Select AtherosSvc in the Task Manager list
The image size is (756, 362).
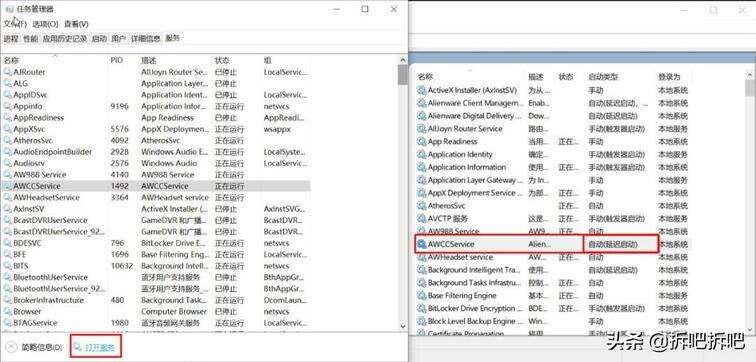[155, 141]
